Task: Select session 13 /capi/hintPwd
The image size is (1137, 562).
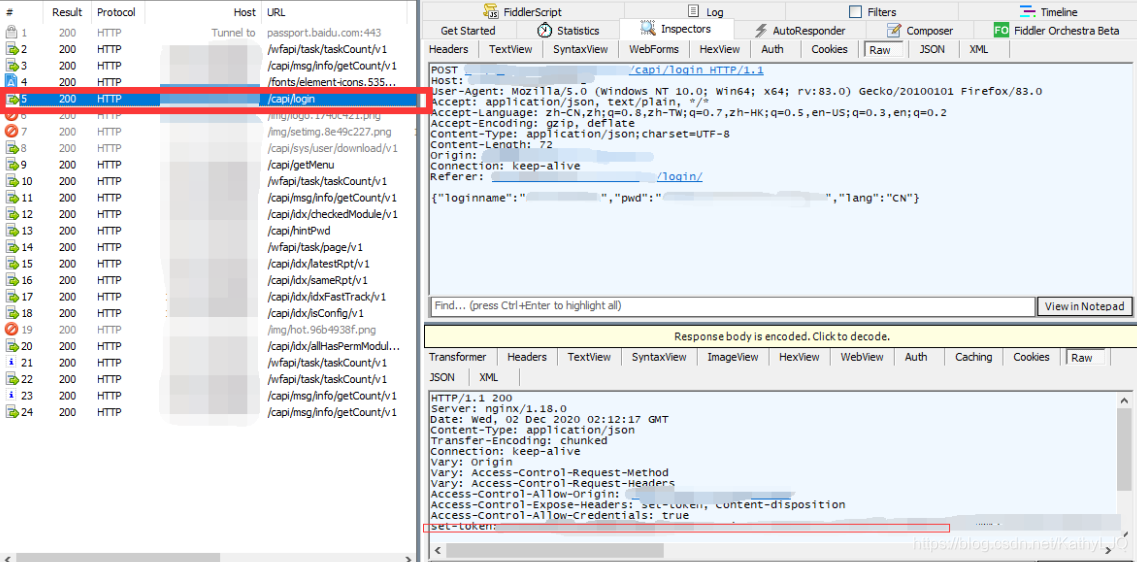Action: [x=208, y=231]
